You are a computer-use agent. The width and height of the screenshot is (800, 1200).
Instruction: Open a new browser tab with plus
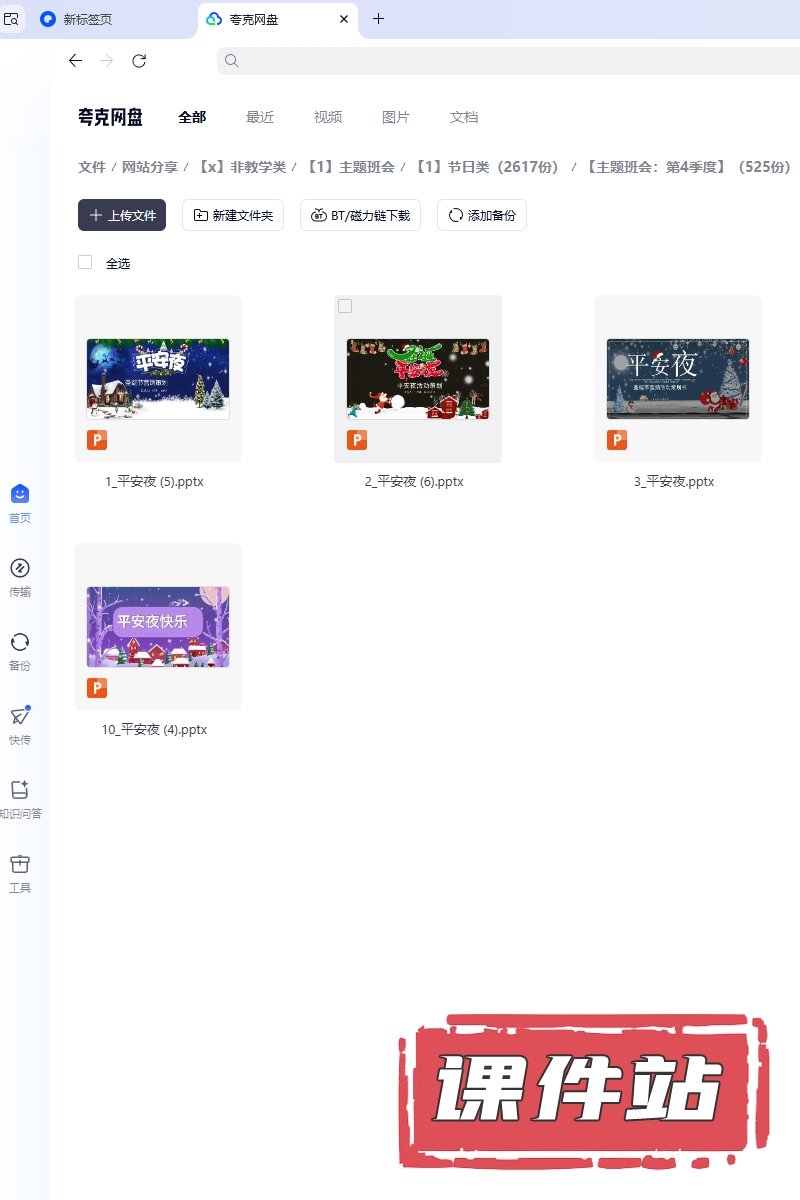pos(378,19)
